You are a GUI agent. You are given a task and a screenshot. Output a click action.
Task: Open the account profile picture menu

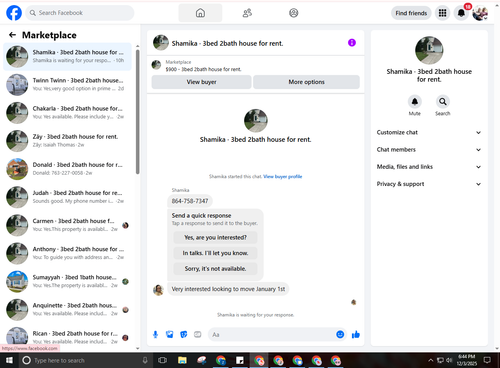[x=480, y=13]
